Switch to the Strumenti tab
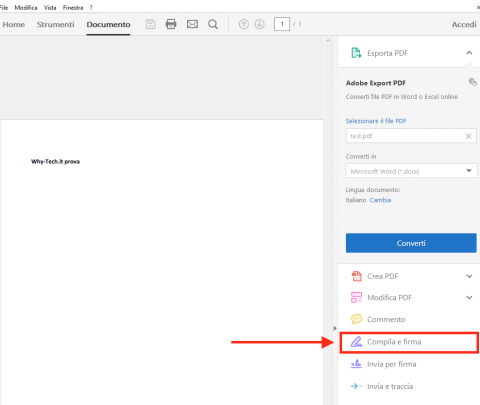The image size is (480, 405). point(55,24)
